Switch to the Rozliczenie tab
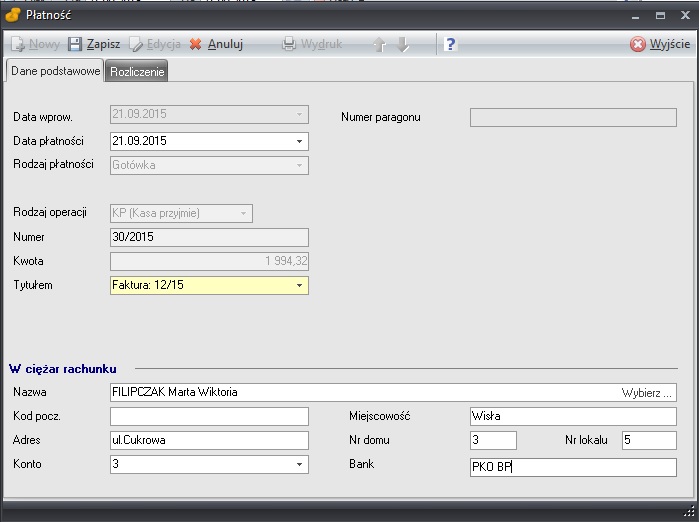The height and width of the screenshot is (522, 699). coord(138,71)
